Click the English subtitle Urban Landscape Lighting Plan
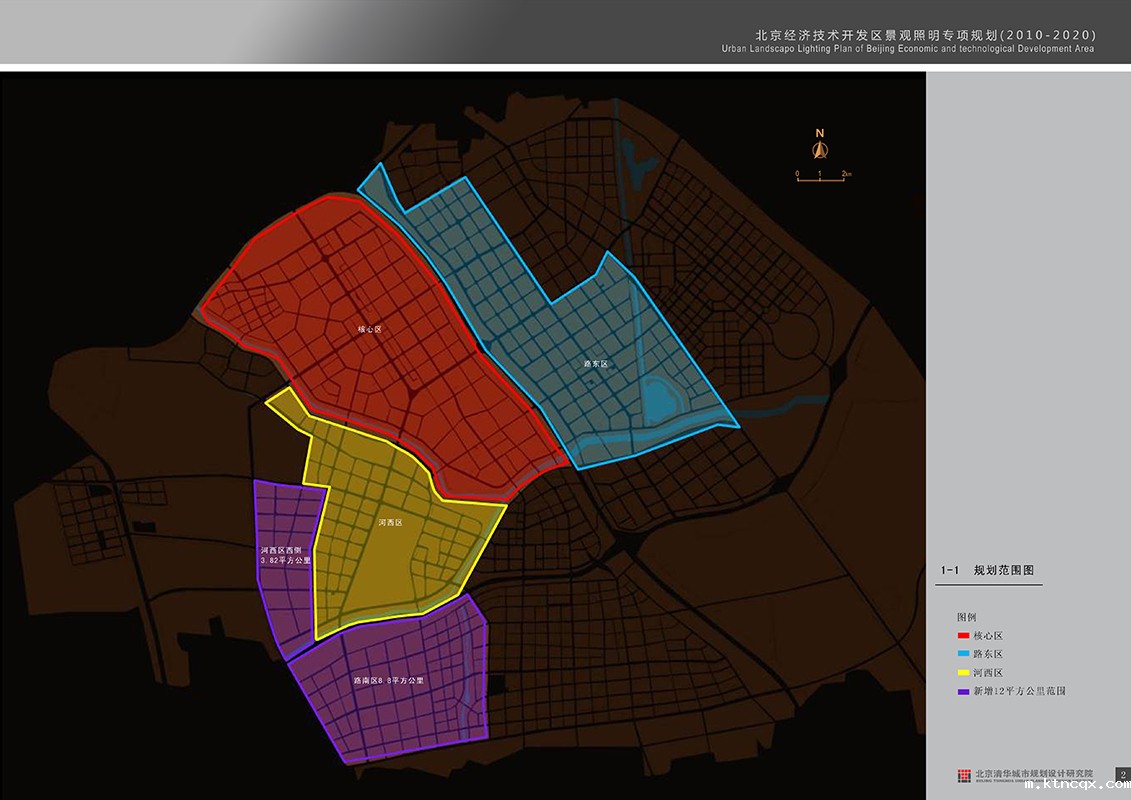The width and height of the screenshot is (1131, 800). pos(907,49)
